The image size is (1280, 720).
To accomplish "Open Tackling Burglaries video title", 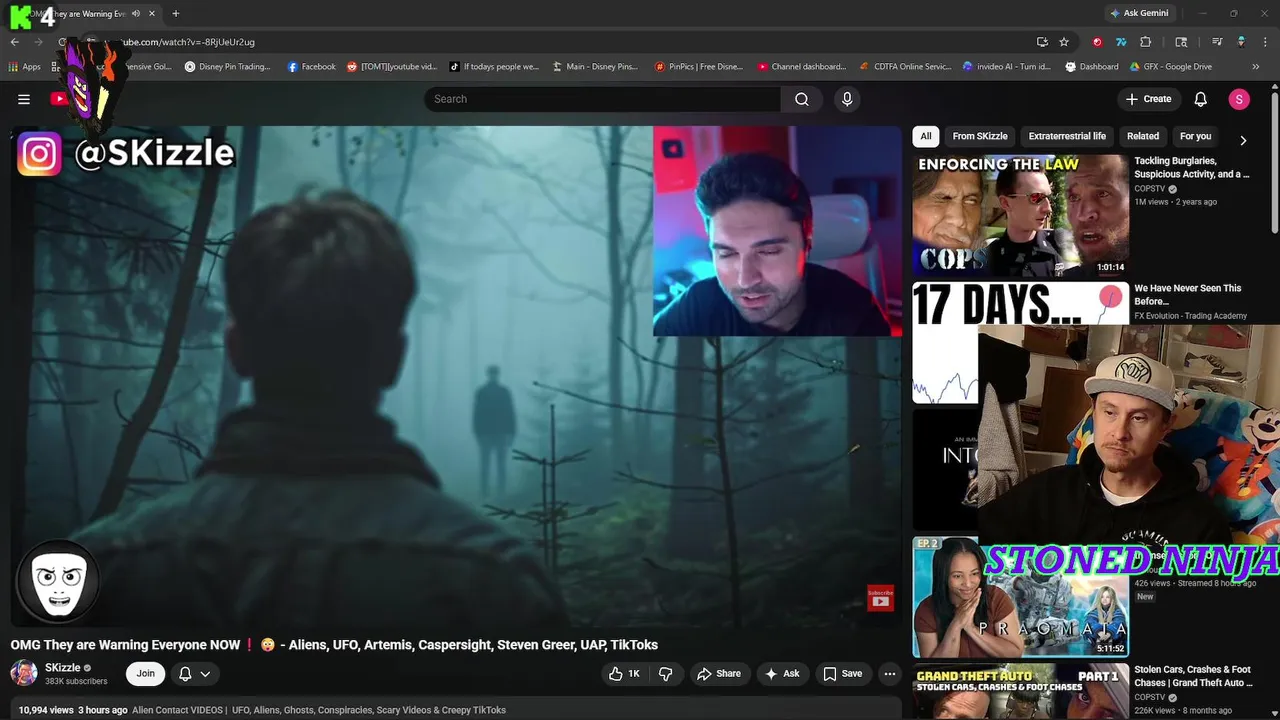I will pos(1191,167).
